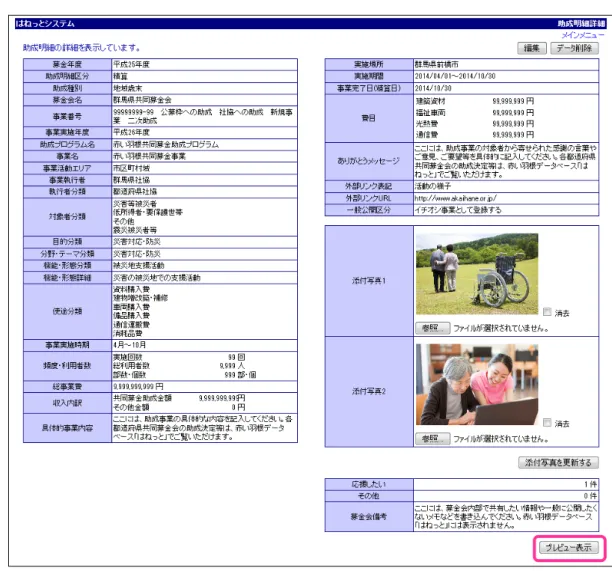Select the 具体的事業内容 description text
The image size is (612, 571).
[x=203, y=428]
